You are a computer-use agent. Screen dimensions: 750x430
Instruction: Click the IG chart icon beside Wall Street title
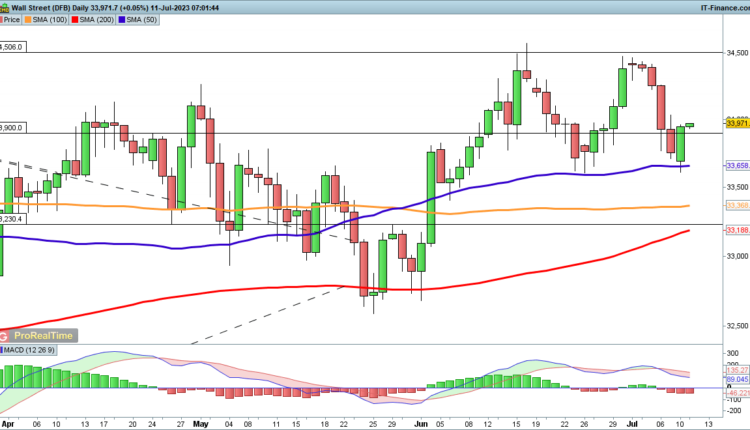point(6,6)
